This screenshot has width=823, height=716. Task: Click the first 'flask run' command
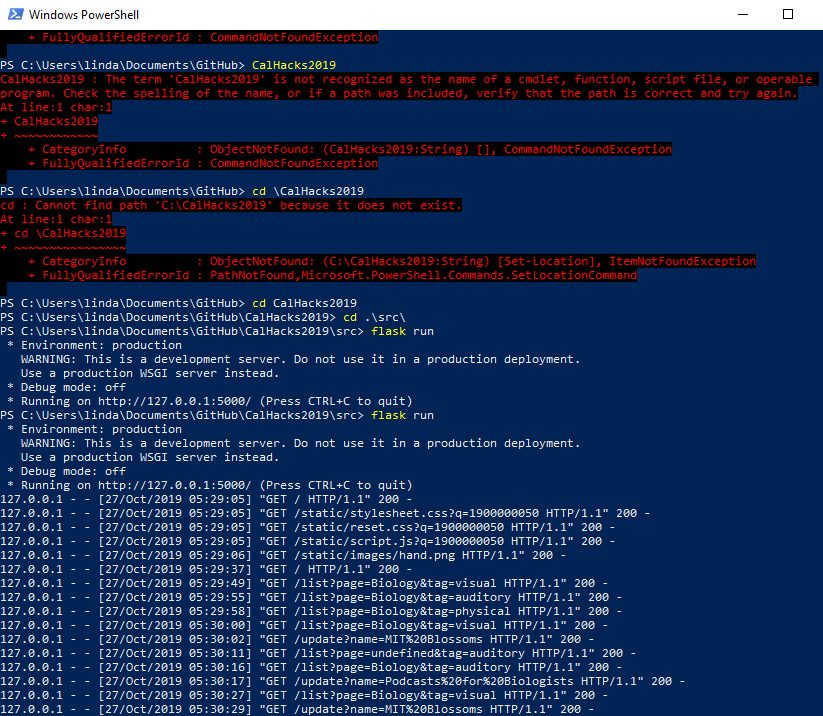[402, 331]
